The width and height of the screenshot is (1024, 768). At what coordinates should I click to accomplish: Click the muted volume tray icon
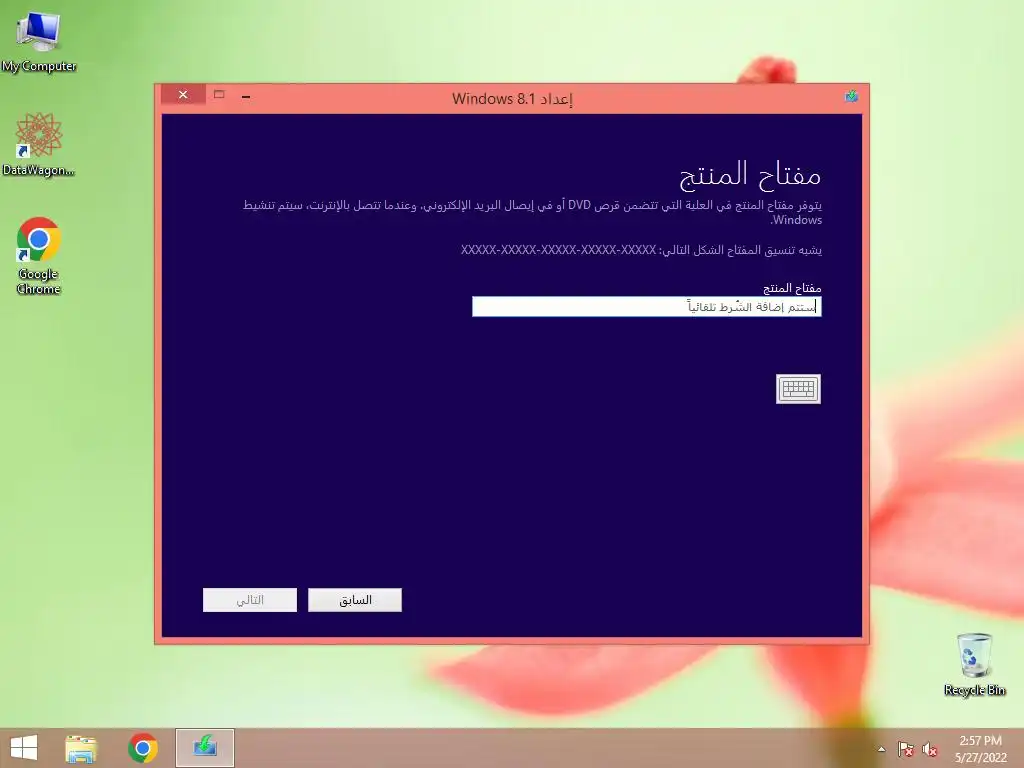click(x=929, y=749)
